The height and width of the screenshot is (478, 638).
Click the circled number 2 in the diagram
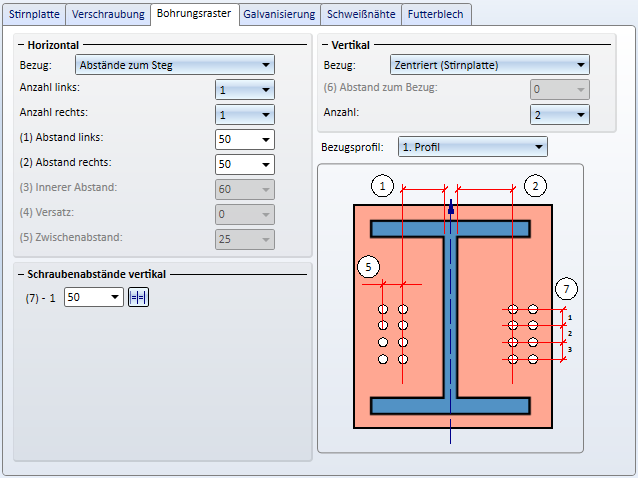[535, 186]
